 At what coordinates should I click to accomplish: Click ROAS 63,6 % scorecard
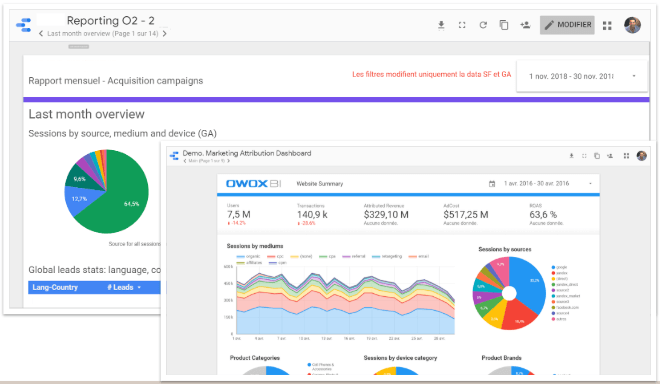(546, 214)
